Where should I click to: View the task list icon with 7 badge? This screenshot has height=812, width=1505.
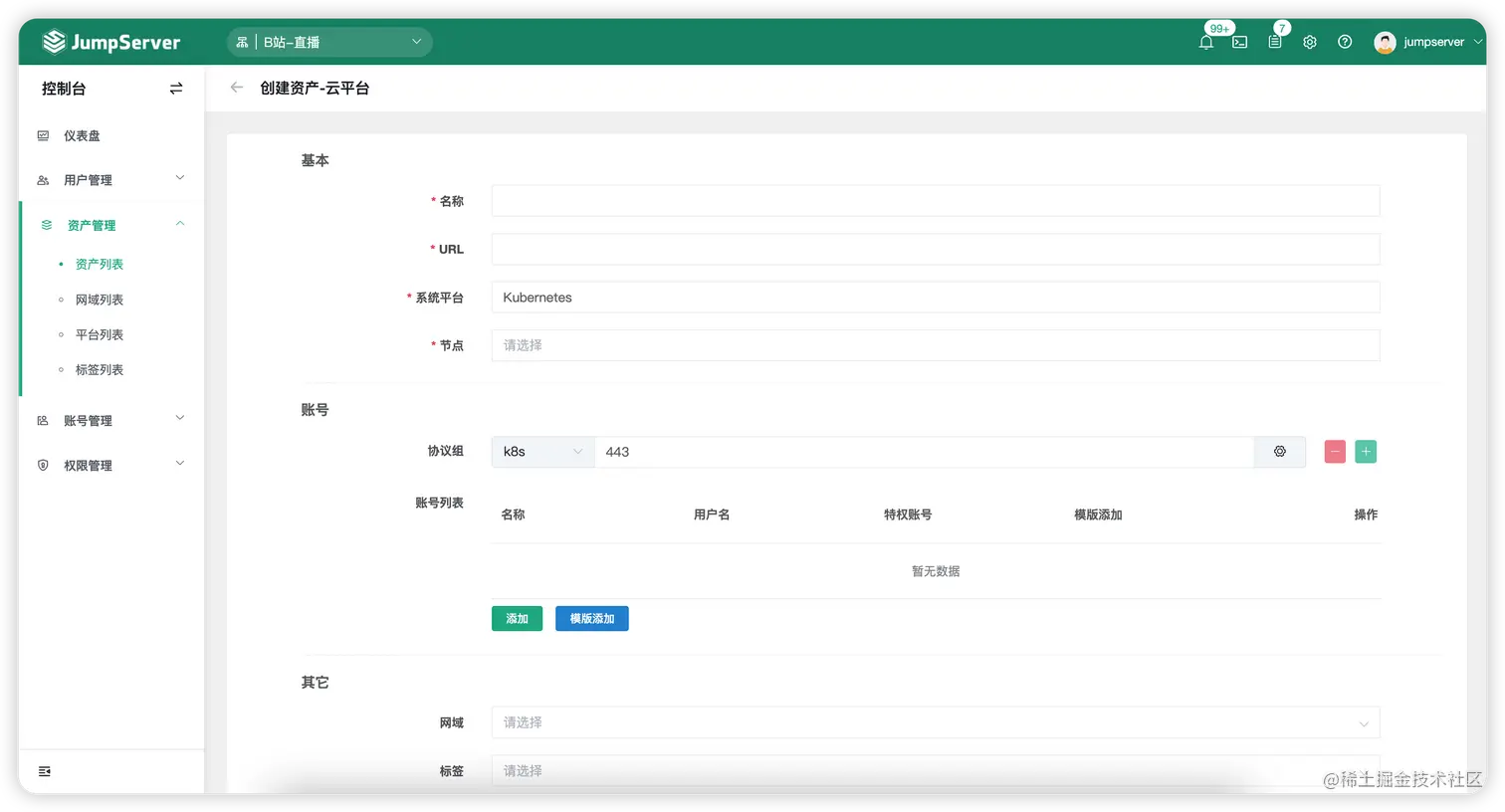click(x=1274, y=43)
